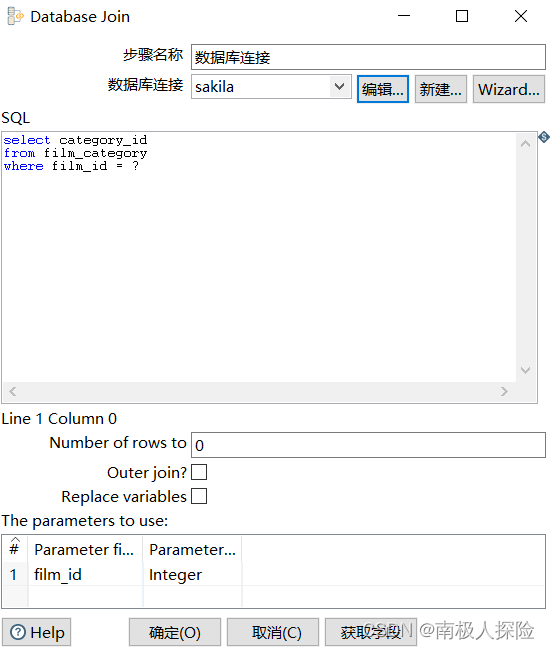Close the Database Join dialog

point(521,16)
